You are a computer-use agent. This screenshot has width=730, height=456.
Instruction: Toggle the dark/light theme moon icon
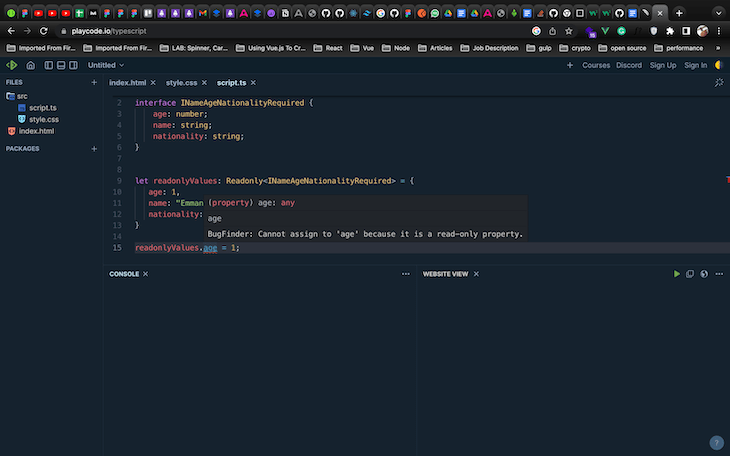pos(719,65)
